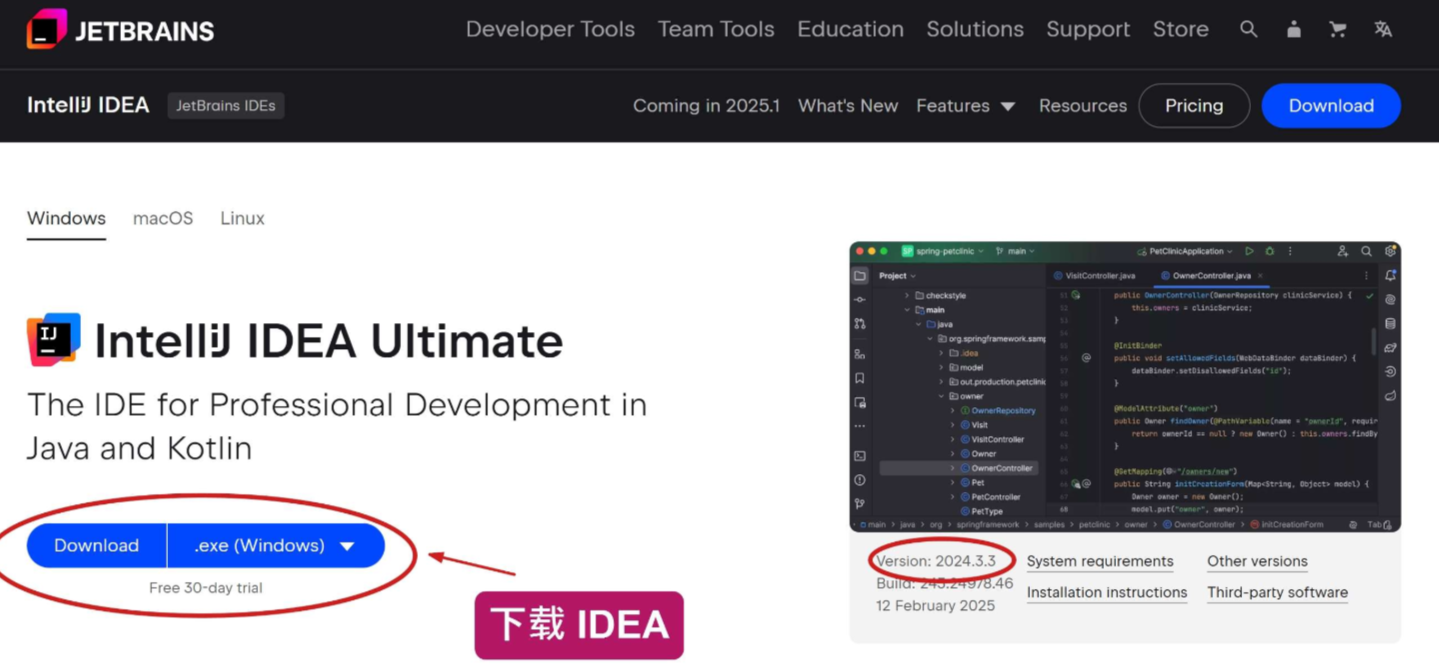Click the JetBrains logo in the header

pyautogui.click(x=120, y=29)
